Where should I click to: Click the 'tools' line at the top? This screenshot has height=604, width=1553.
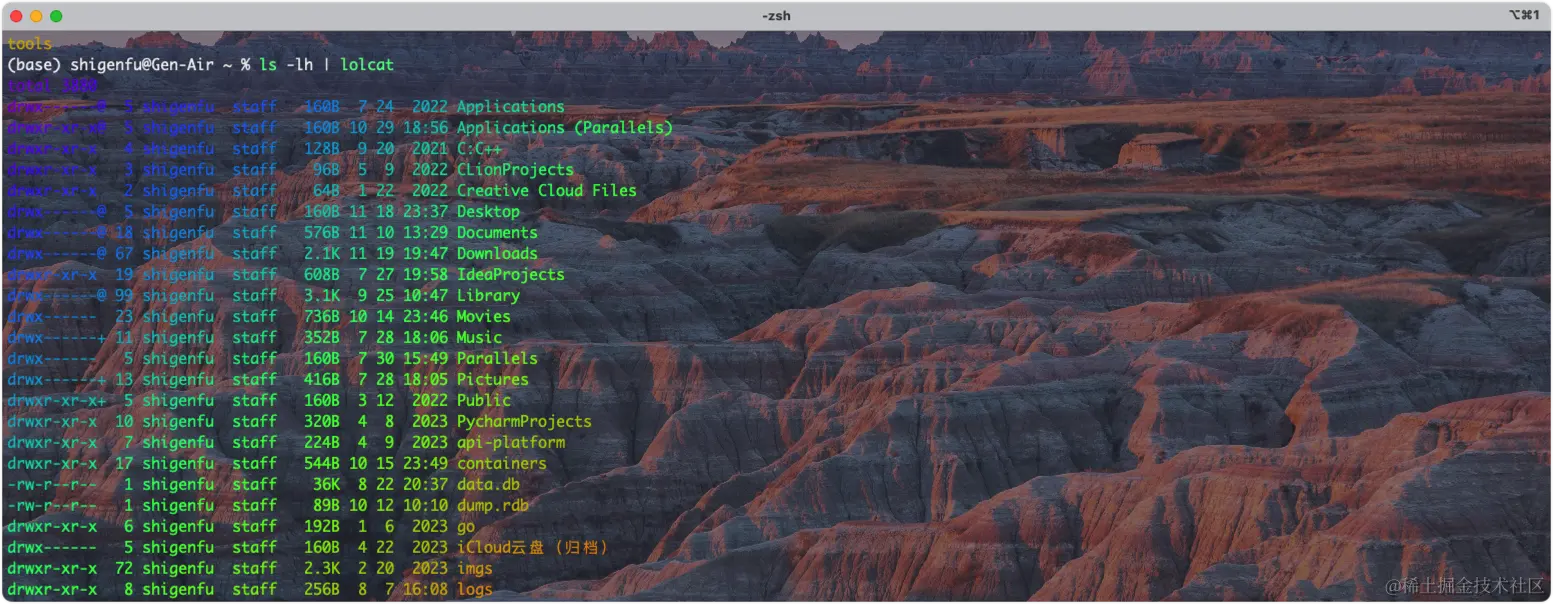(x=29, y=44)
